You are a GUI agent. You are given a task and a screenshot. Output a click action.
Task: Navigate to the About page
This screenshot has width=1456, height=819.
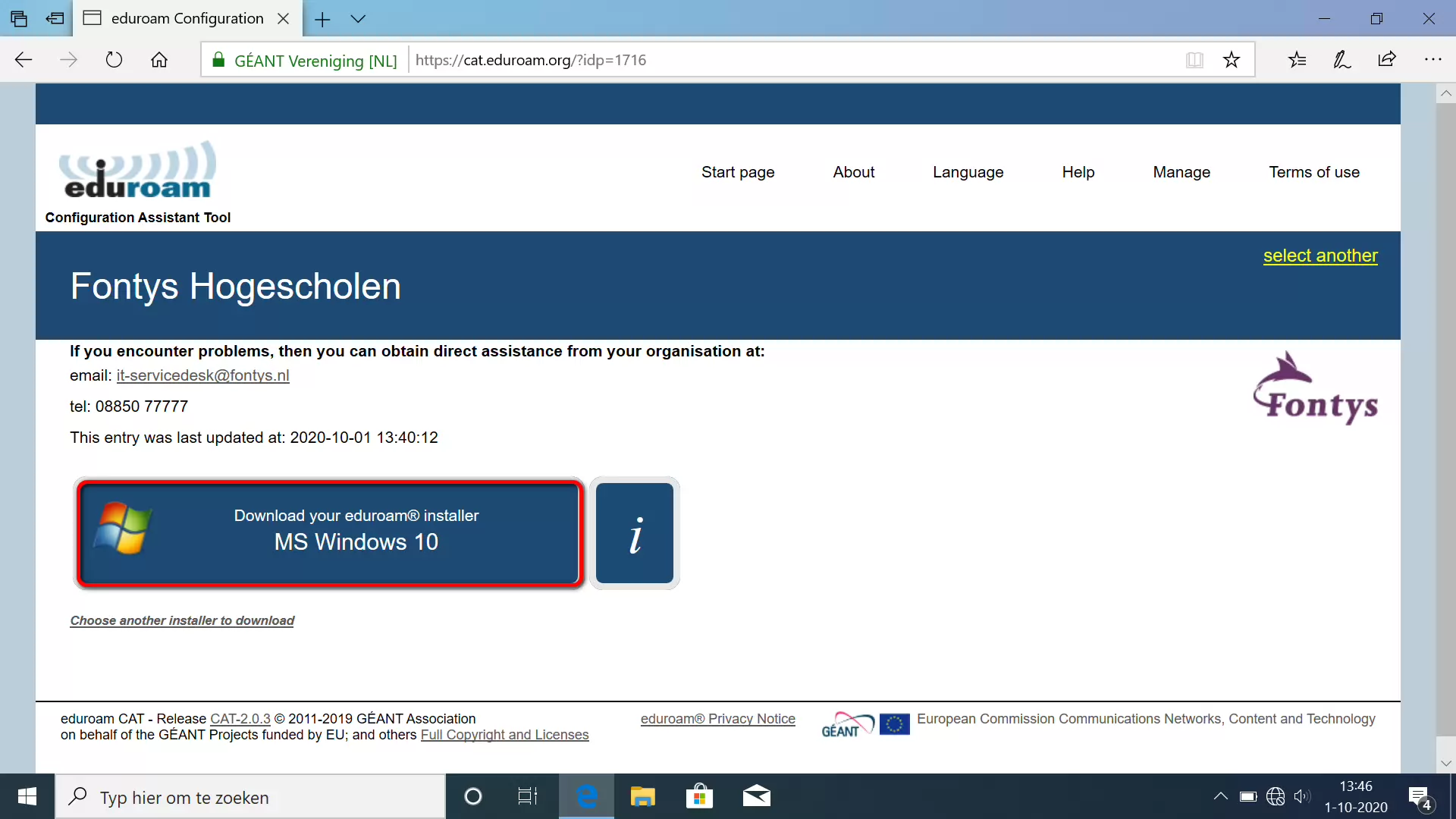(x=854, y=172)
